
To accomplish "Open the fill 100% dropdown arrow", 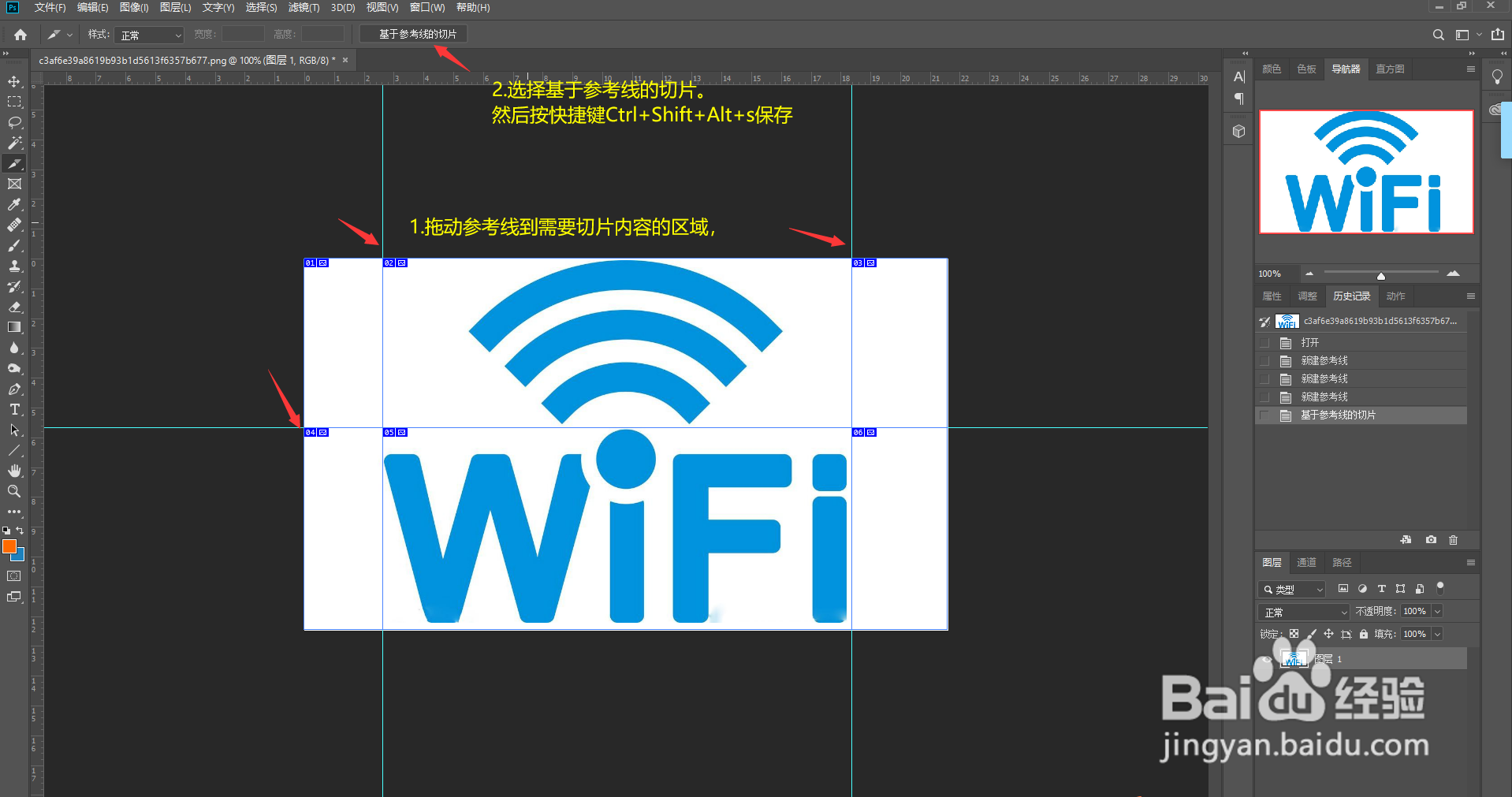I will tap(1437, 634).
